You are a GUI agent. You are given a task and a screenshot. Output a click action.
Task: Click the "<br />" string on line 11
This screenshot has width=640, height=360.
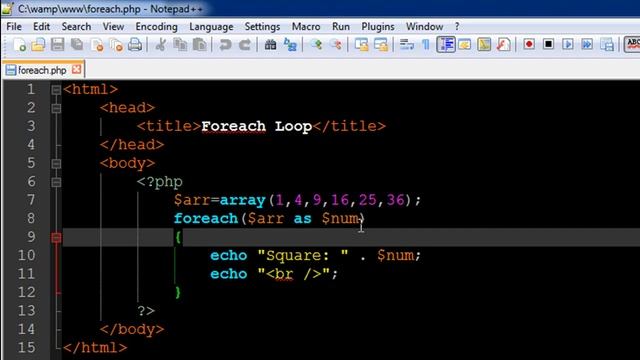(x=293, y=274)
